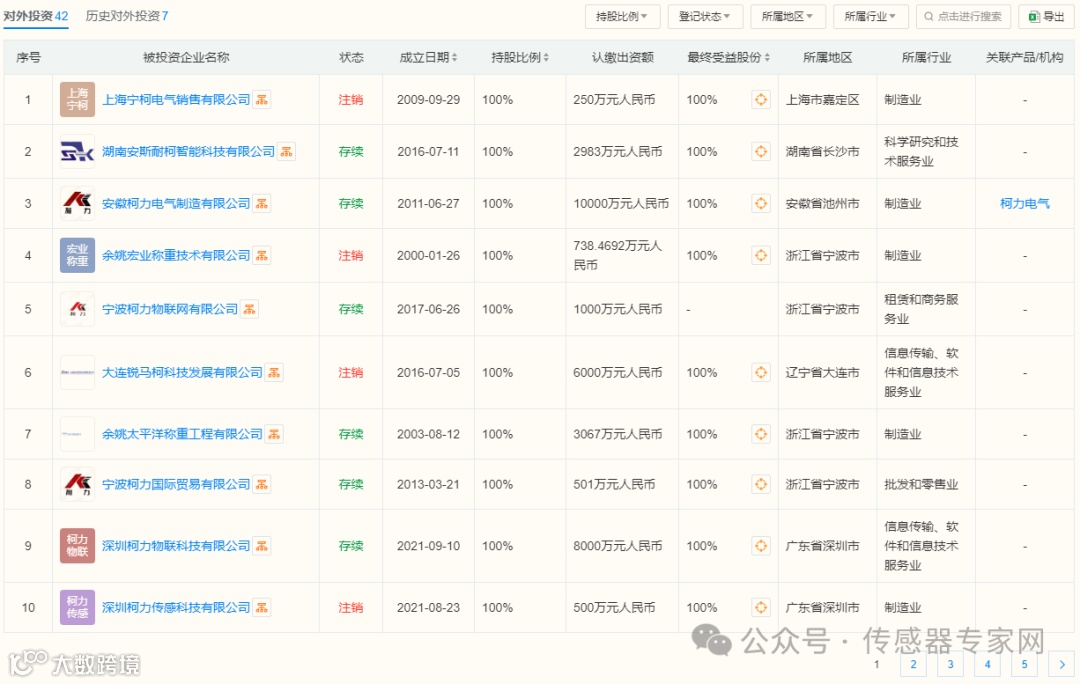Select the 2009-09-29 date cell
This screenshot has height=684, width=1080.
coord(428,100)
